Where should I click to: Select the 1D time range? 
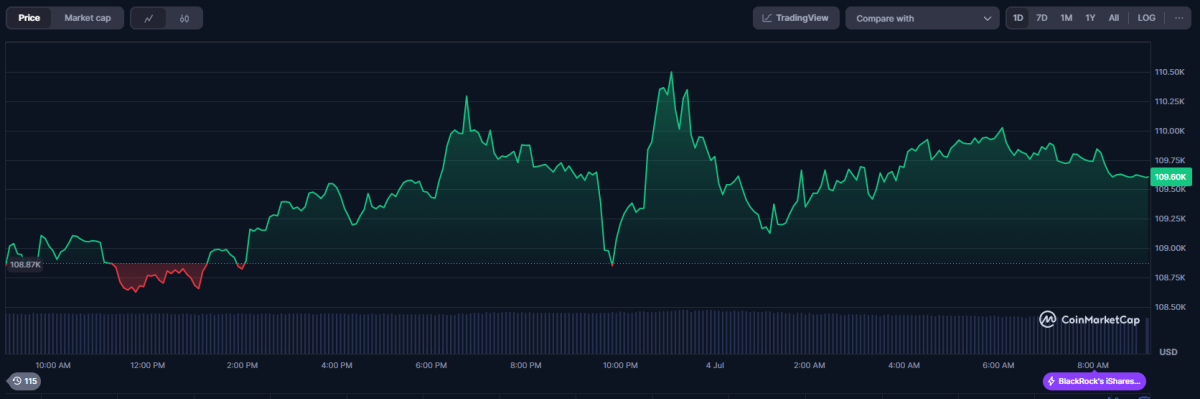1018,18
